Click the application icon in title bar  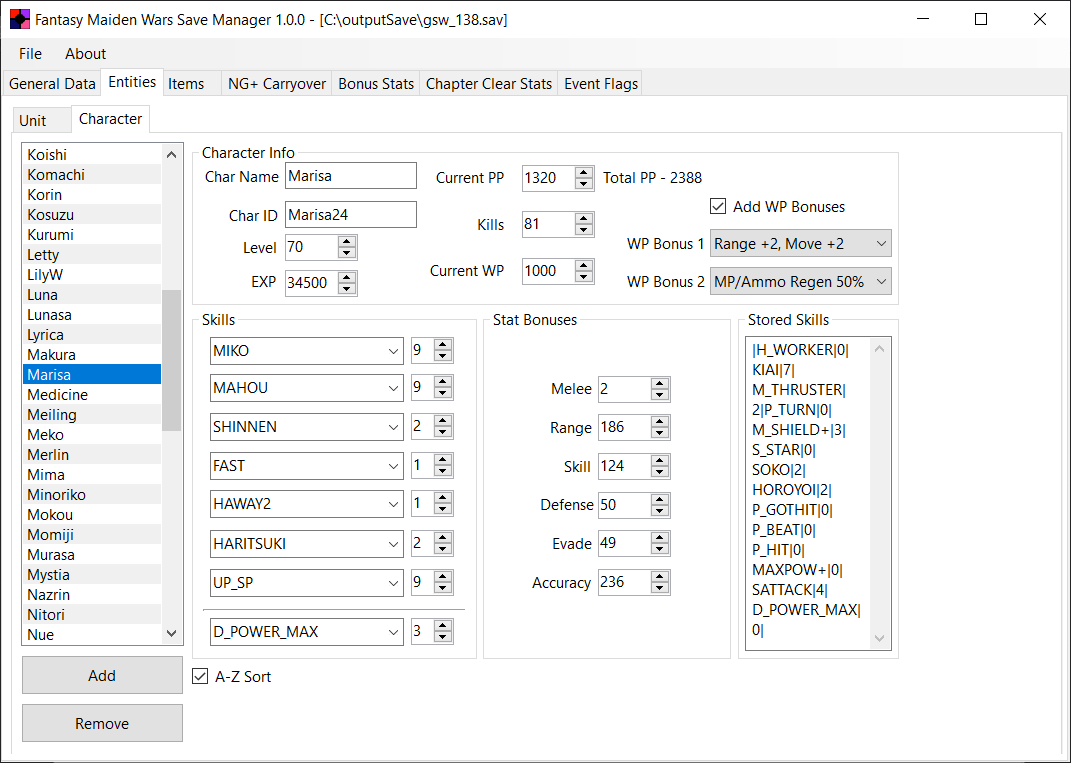click(20, 19)
